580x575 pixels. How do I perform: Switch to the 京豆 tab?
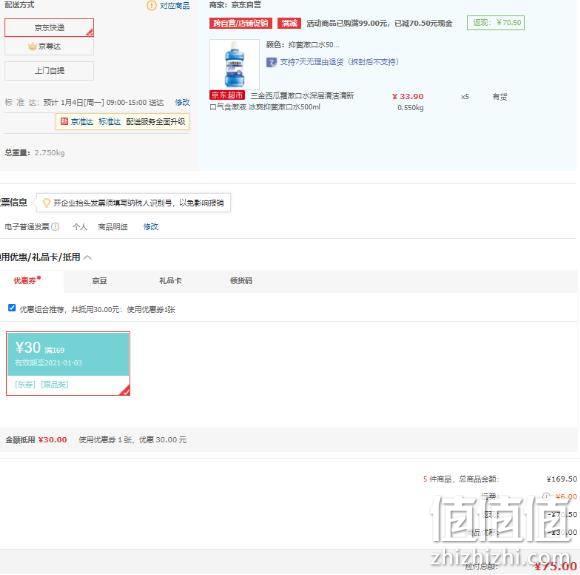(x=100, y=281)
